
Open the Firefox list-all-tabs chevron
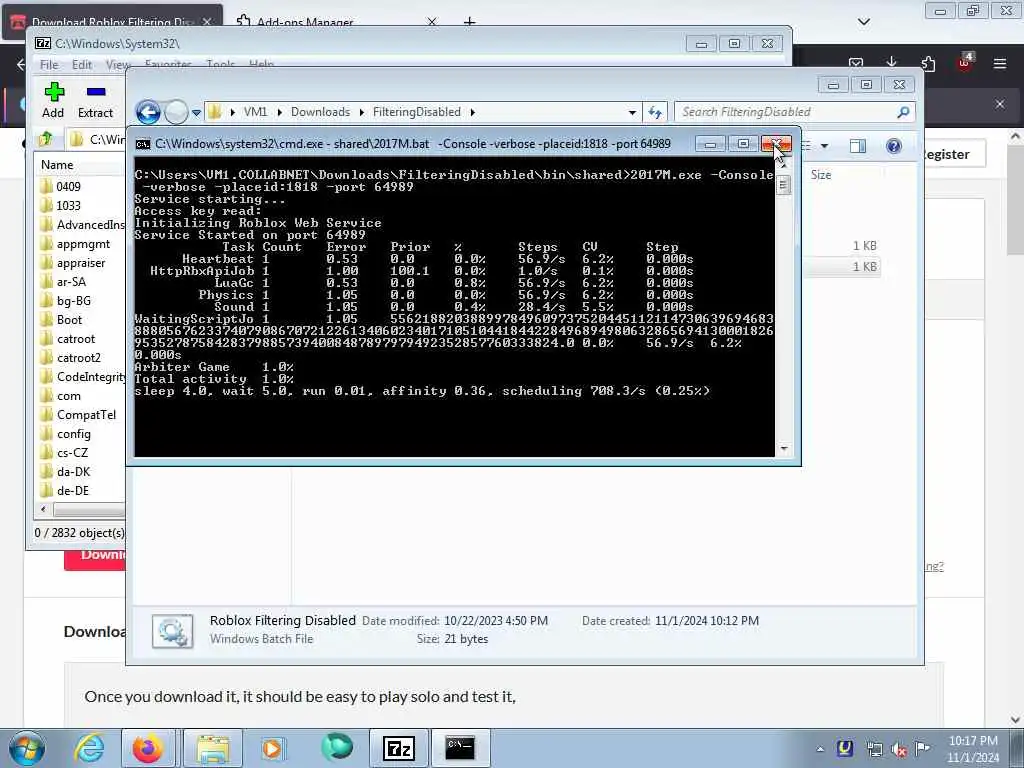[863, 22]
